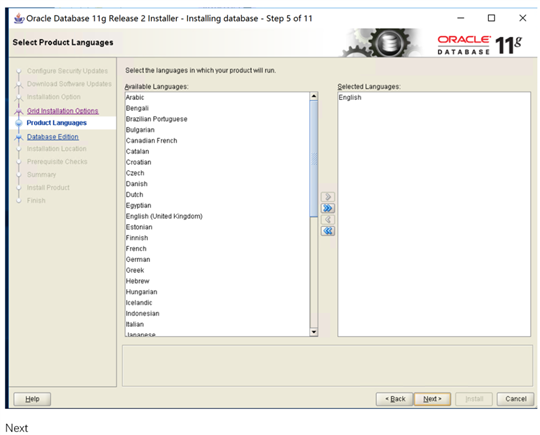
Task: Click the Help button
Action: pyautogui.click(x=32, y=399)
